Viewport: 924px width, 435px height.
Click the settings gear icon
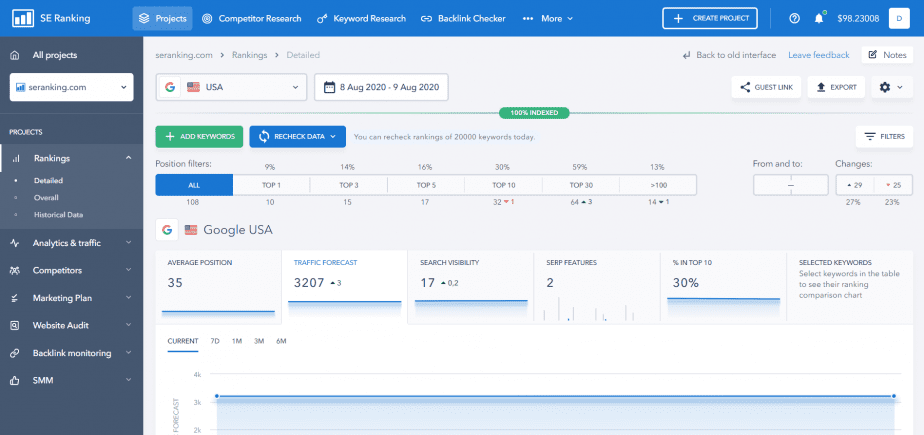[x=885, y=87]
